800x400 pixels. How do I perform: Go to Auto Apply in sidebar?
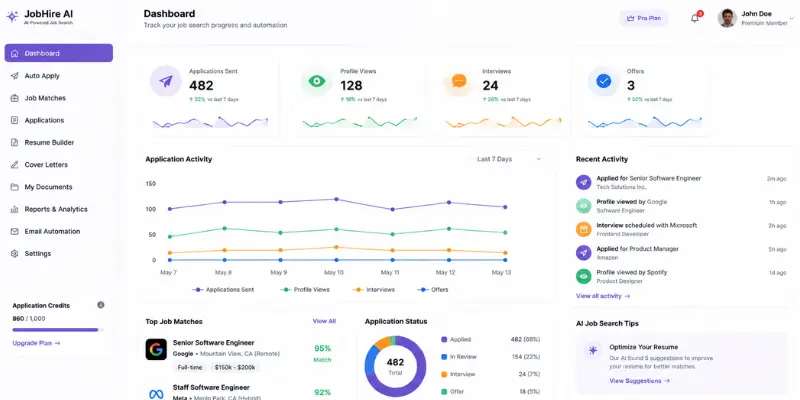point(59,76)
